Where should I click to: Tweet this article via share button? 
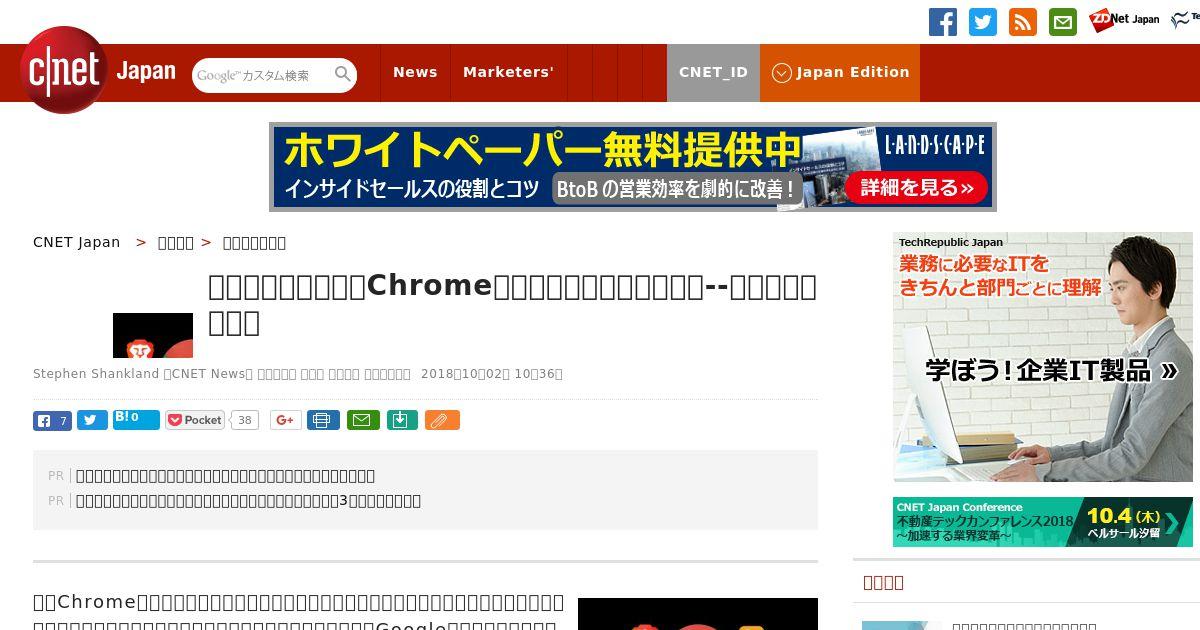(x=92, y=421)
